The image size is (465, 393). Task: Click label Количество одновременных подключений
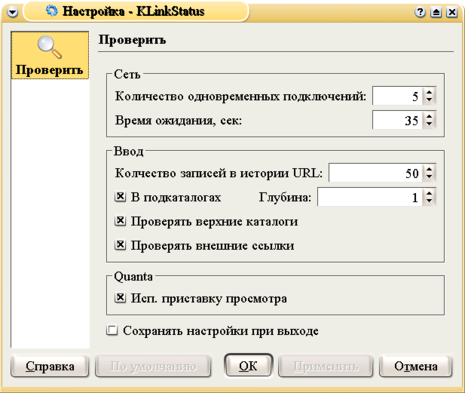[x=241, y=96]
